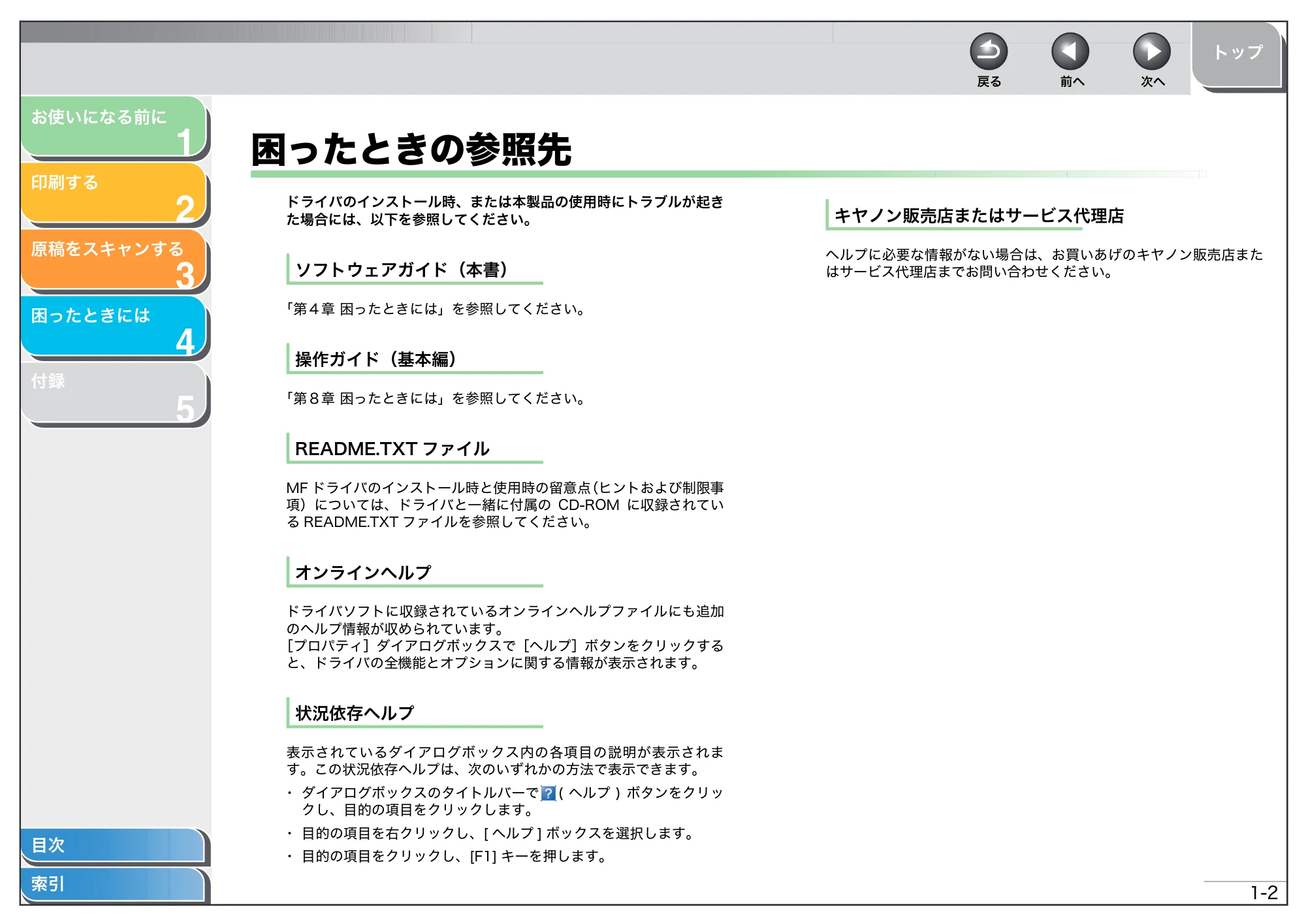Click heading キヤノン販売店またはサービス代理店
The width and height of the screenshot is (1306, 924).
(x=979, y=215)
